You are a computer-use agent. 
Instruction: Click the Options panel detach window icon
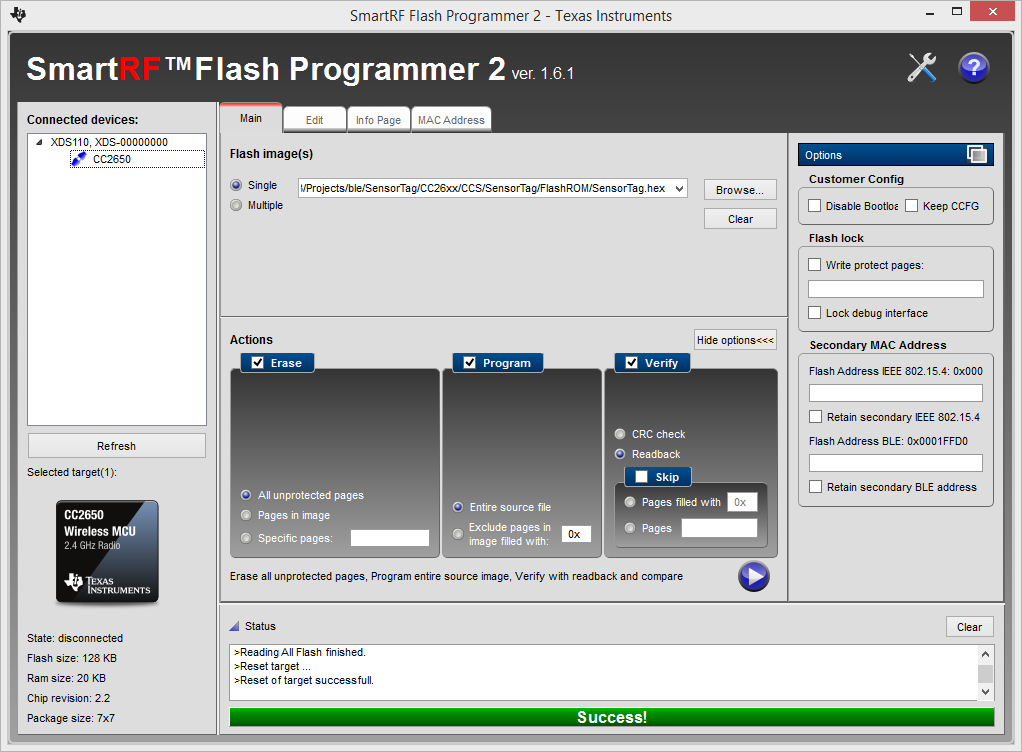[976, 154]
